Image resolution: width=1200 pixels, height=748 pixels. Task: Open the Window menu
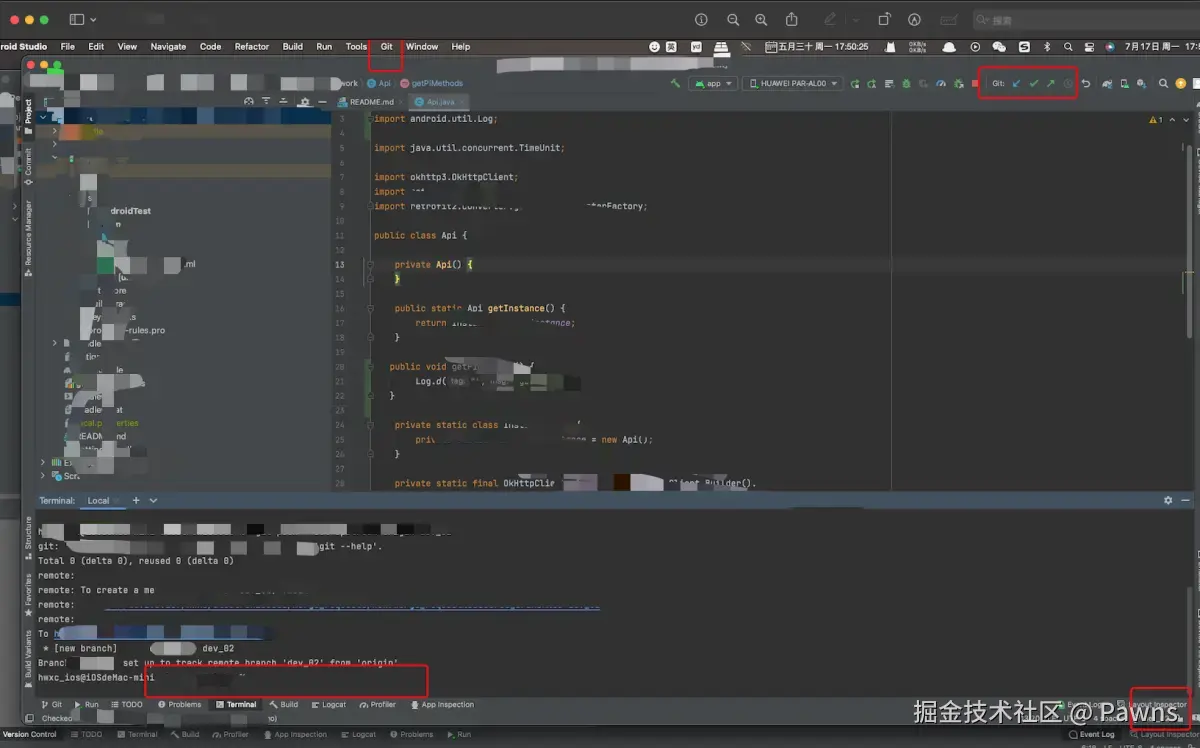(422, 46)
